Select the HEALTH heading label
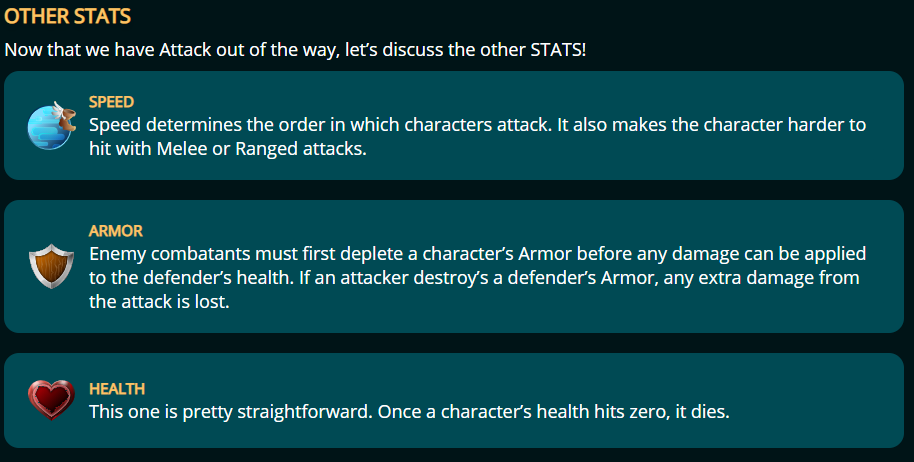914x462 pixels. 117,389
